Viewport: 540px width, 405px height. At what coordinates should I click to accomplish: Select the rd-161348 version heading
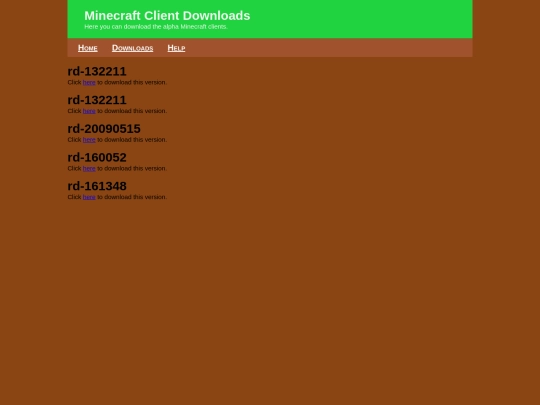point(97,186)
